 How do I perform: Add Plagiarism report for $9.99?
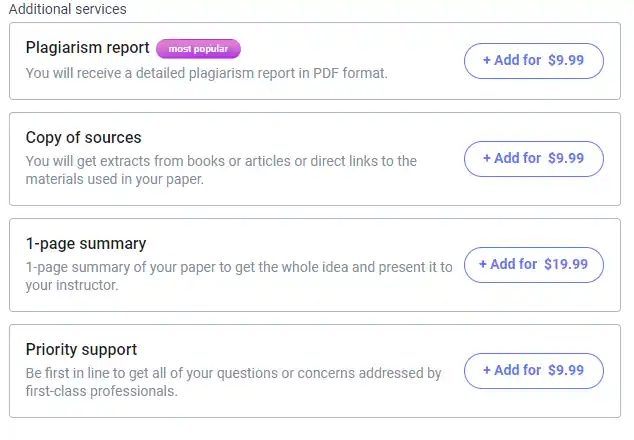click(534, 61)
